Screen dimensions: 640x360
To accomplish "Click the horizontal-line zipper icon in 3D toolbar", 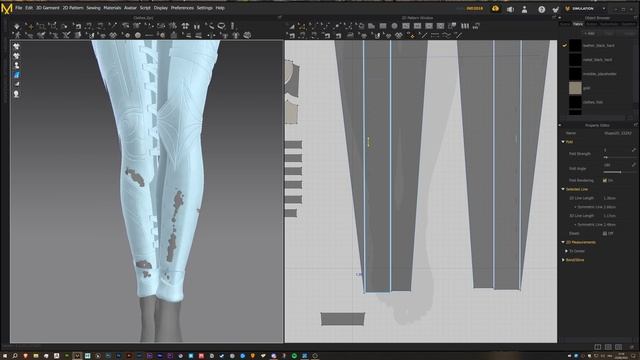I will [x=149, y=36].
